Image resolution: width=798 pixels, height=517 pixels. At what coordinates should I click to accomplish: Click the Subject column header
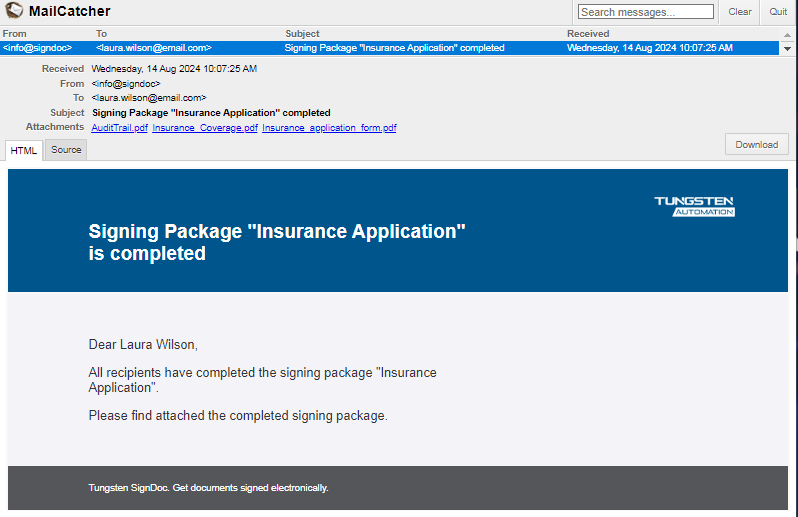pyautogui.click(x=302, y=34)
